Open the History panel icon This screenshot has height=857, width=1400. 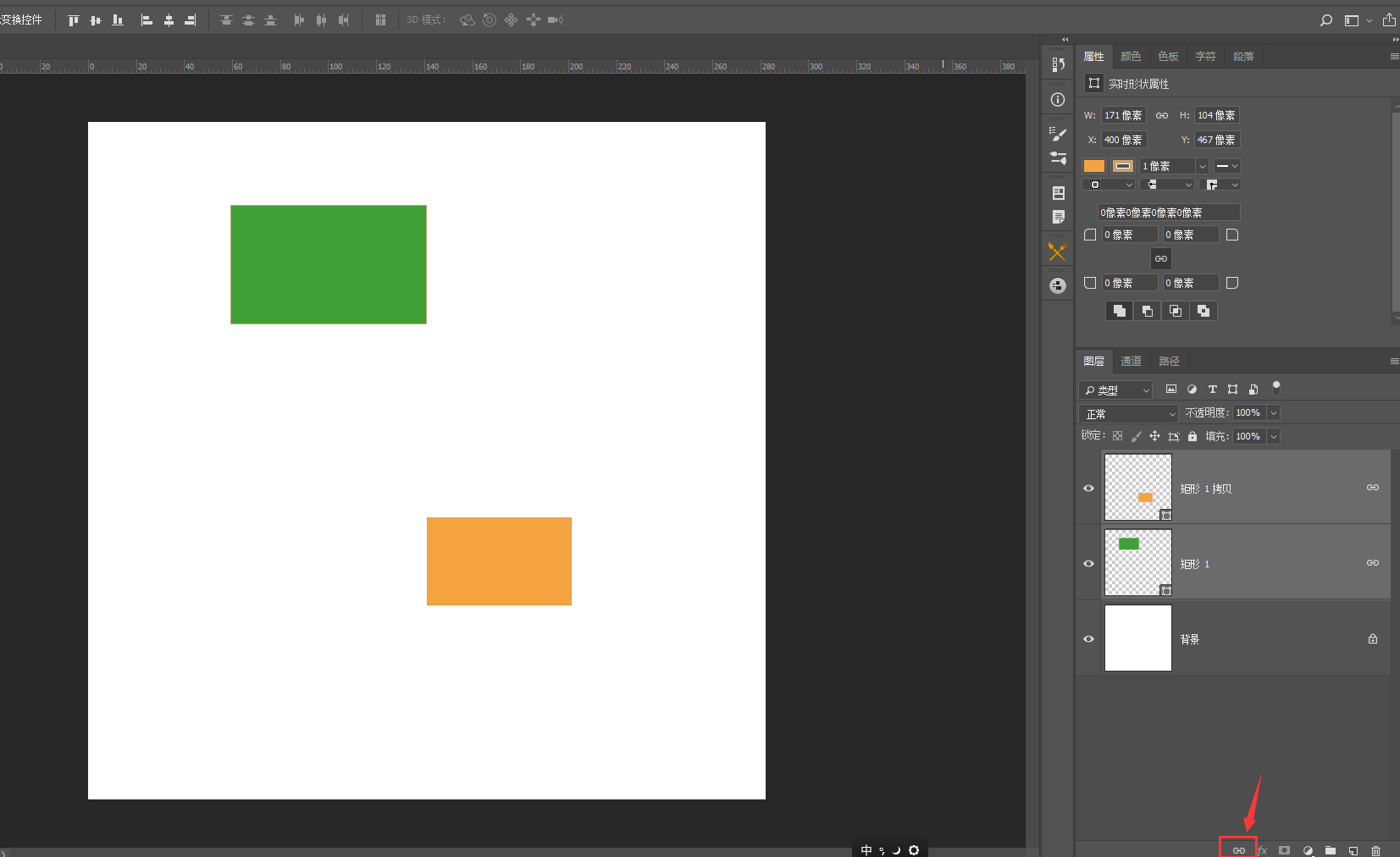(x=1058, y=64)
